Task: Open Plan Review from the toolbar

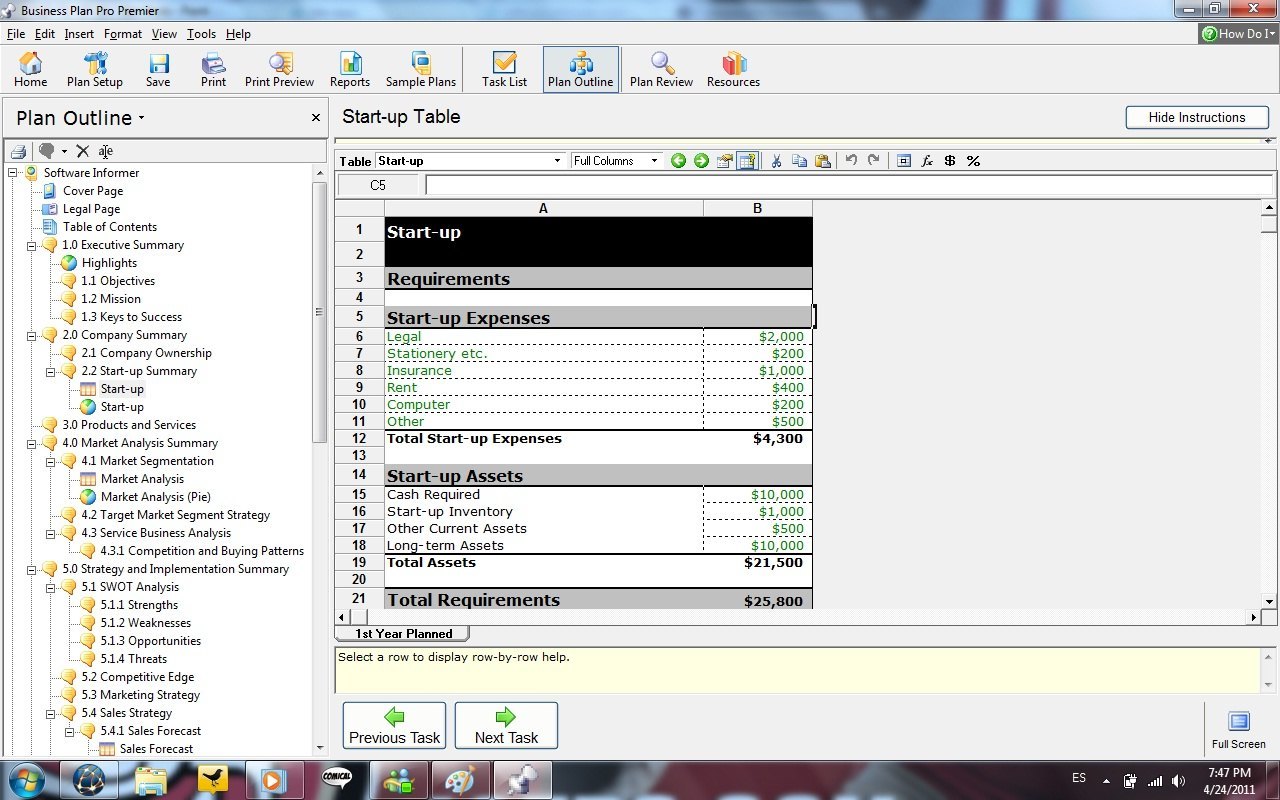Action: coord(661,70)
